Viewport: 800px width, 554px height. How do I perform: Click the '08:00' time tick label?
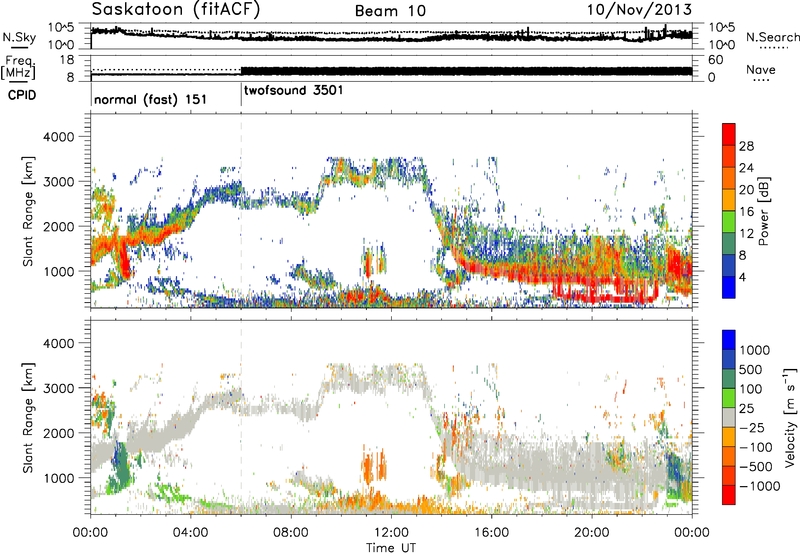(291, 533)
